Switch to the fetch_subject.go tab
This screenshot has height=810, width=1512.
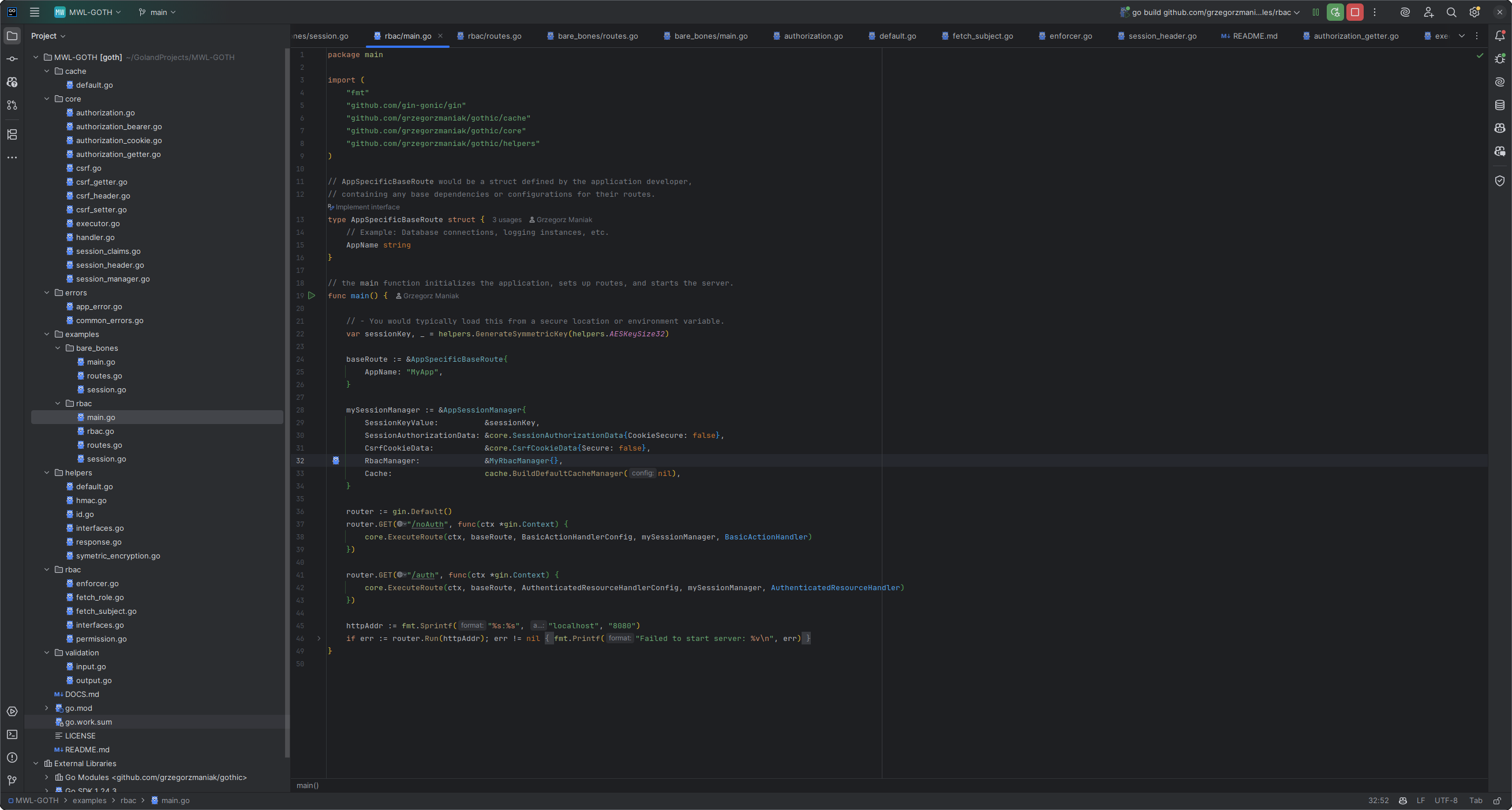pos(977,36)
